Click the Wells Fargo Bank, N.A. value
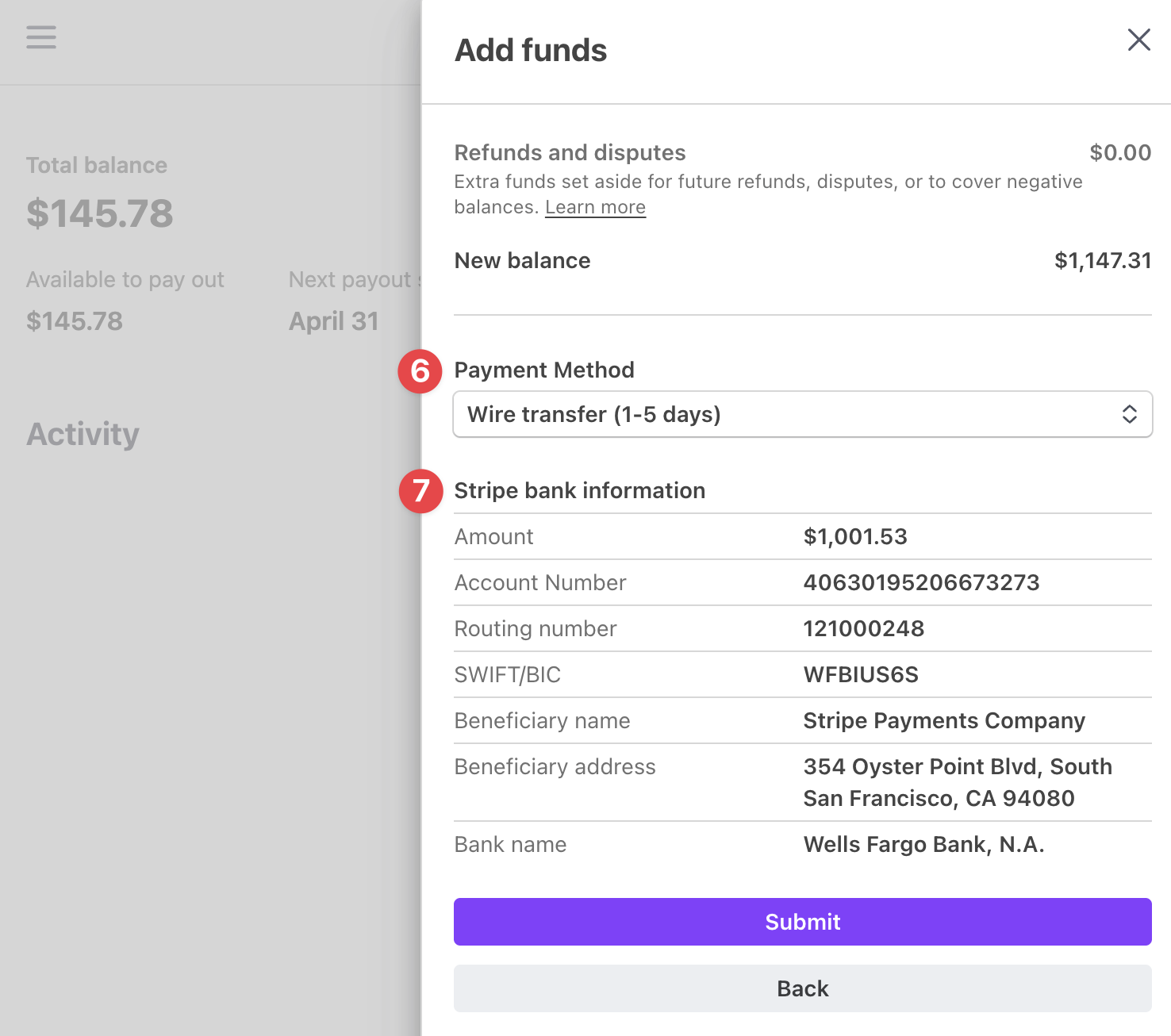 [x=923, y=845]
